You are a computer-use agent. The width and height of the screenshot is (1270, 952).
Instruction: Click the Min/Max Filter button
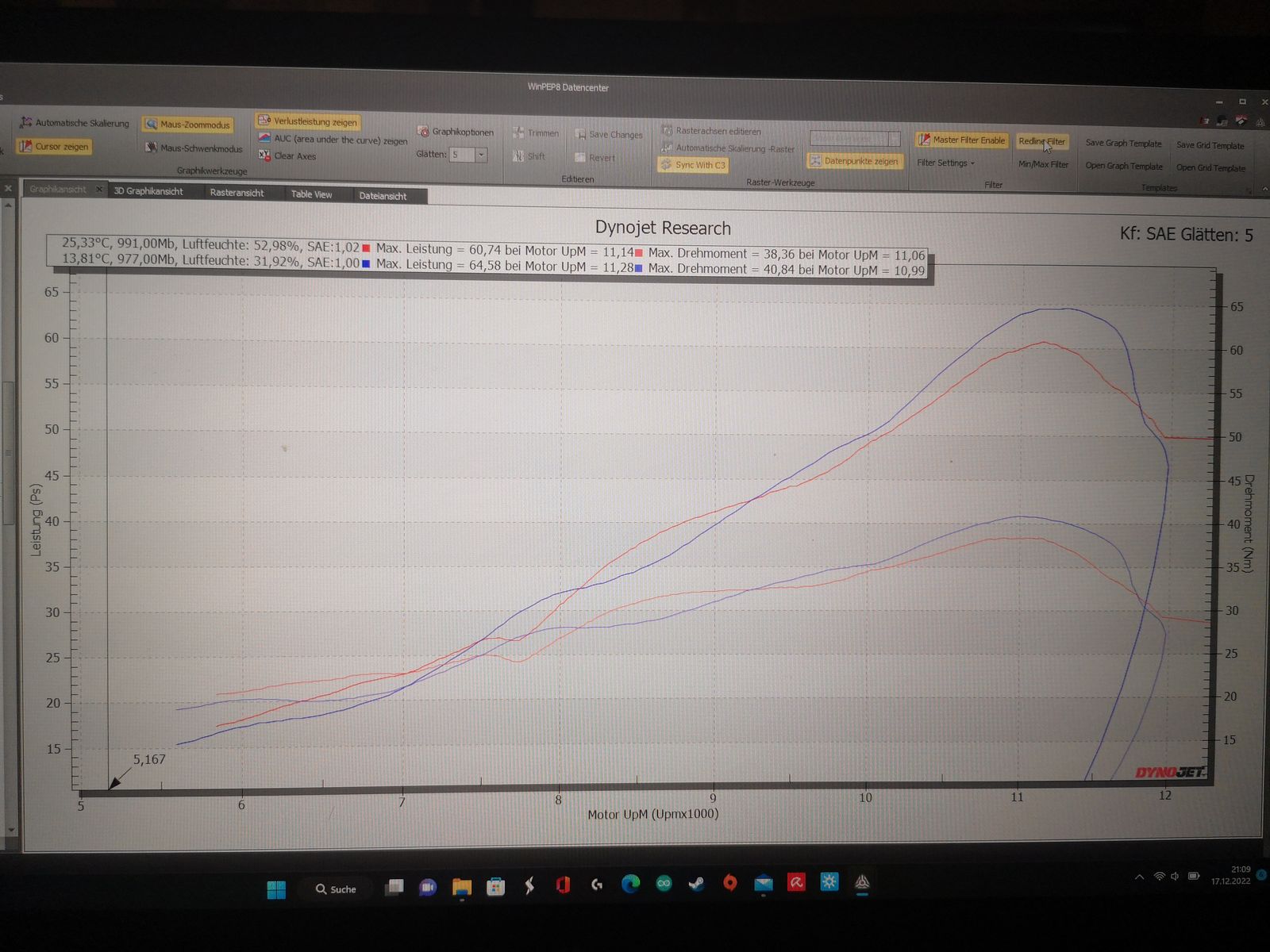click(1043, 164)
